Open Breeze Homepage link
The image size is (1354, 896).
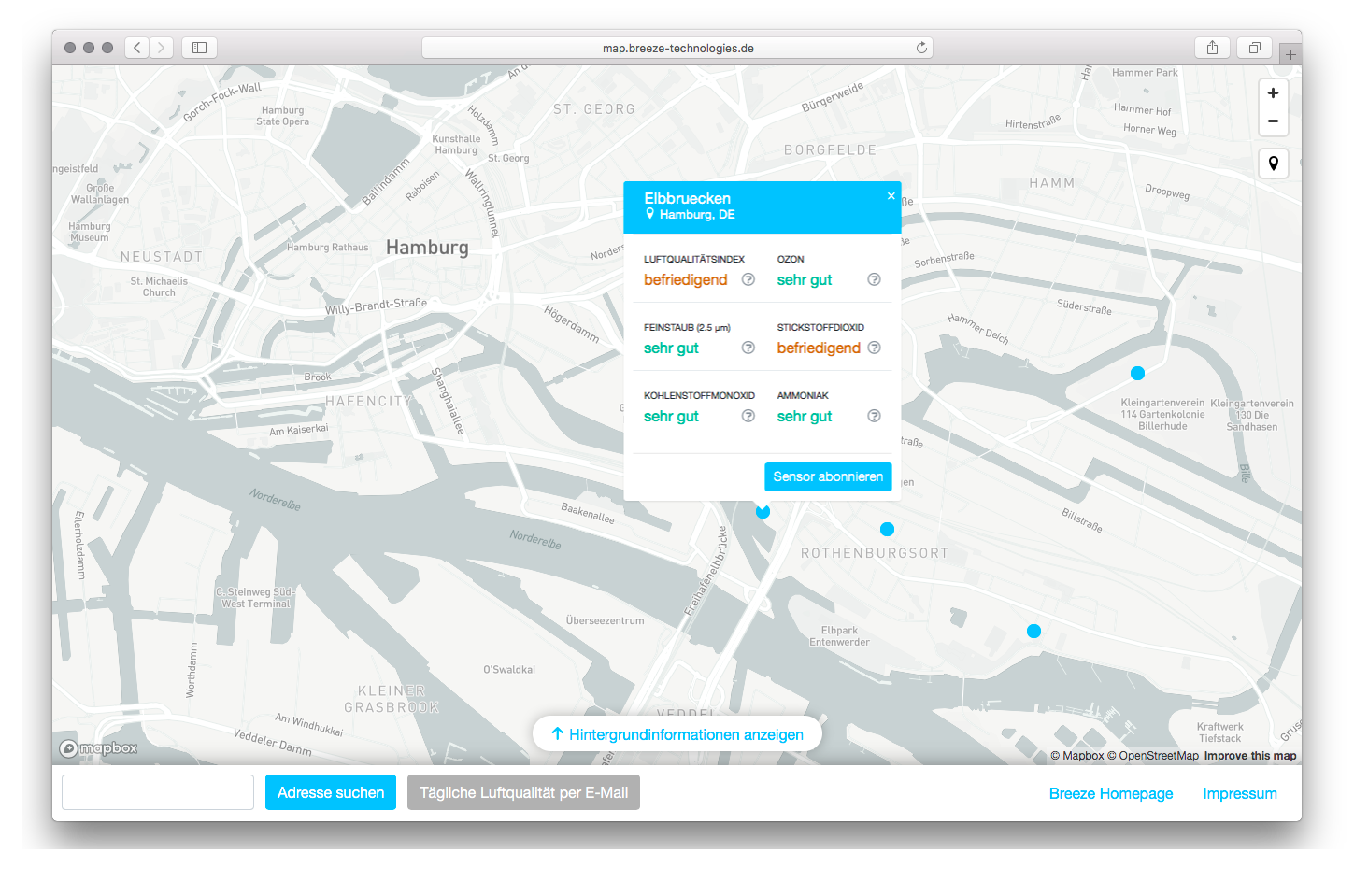click(x=1111, y=793)
